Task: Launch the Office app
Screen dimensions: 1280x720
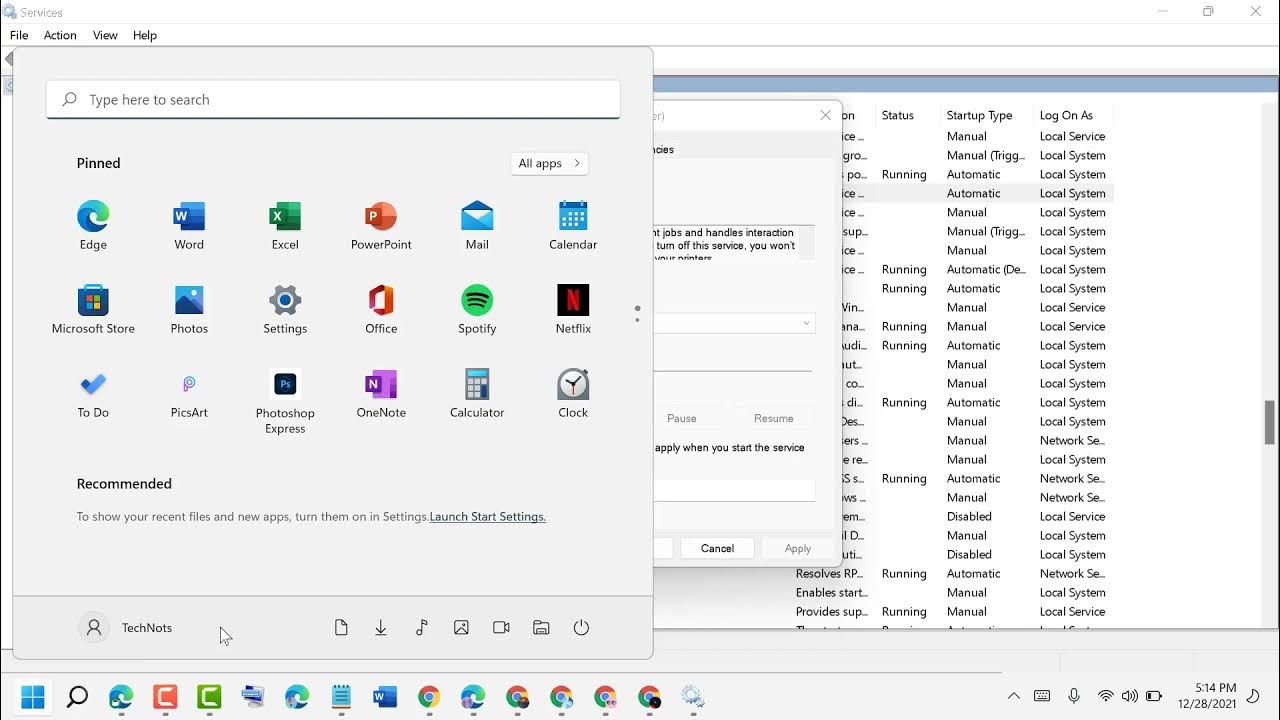Action: click(381, 309)
